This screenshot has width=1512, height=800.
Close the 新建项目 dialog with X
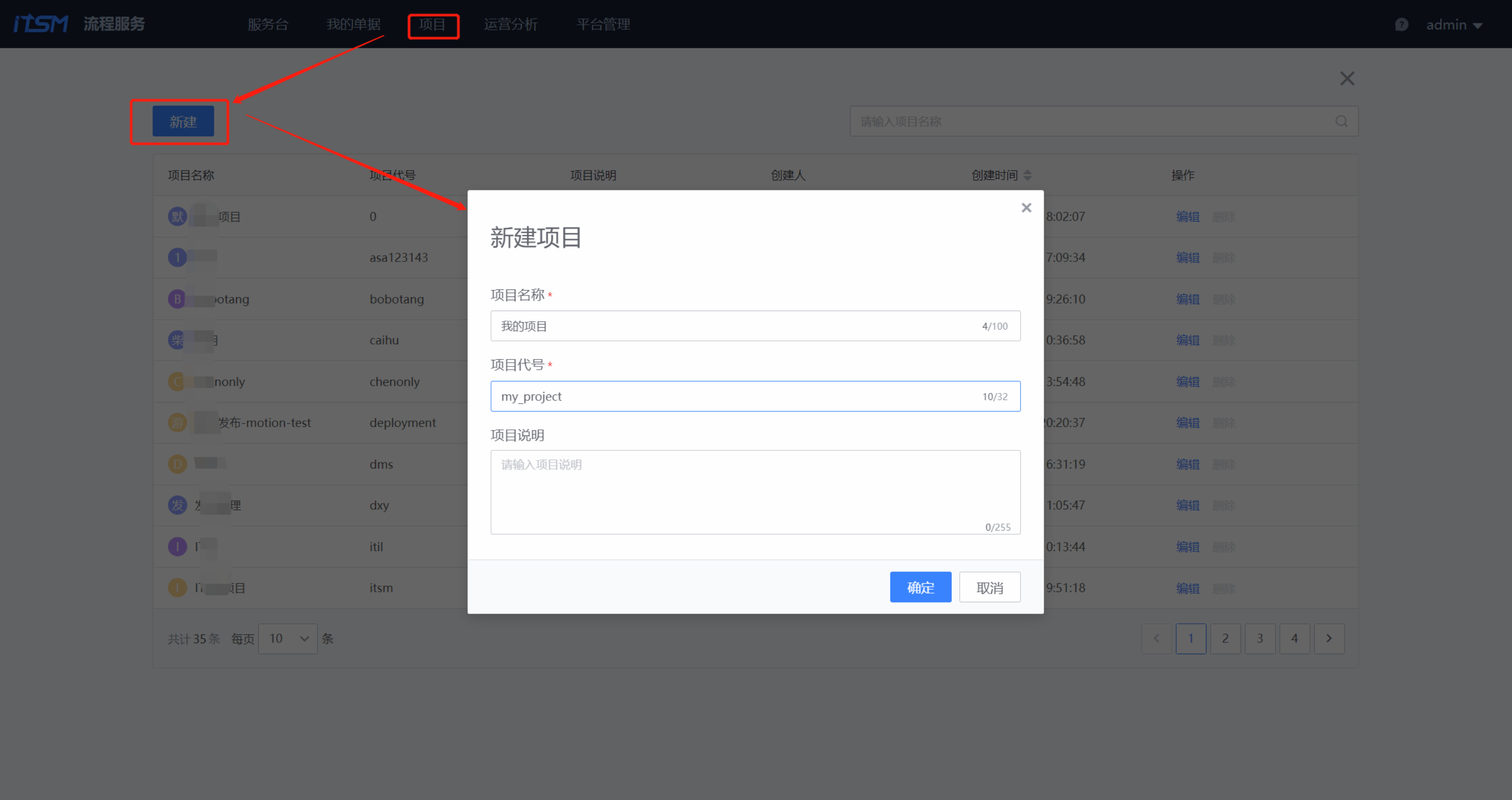1026,208
